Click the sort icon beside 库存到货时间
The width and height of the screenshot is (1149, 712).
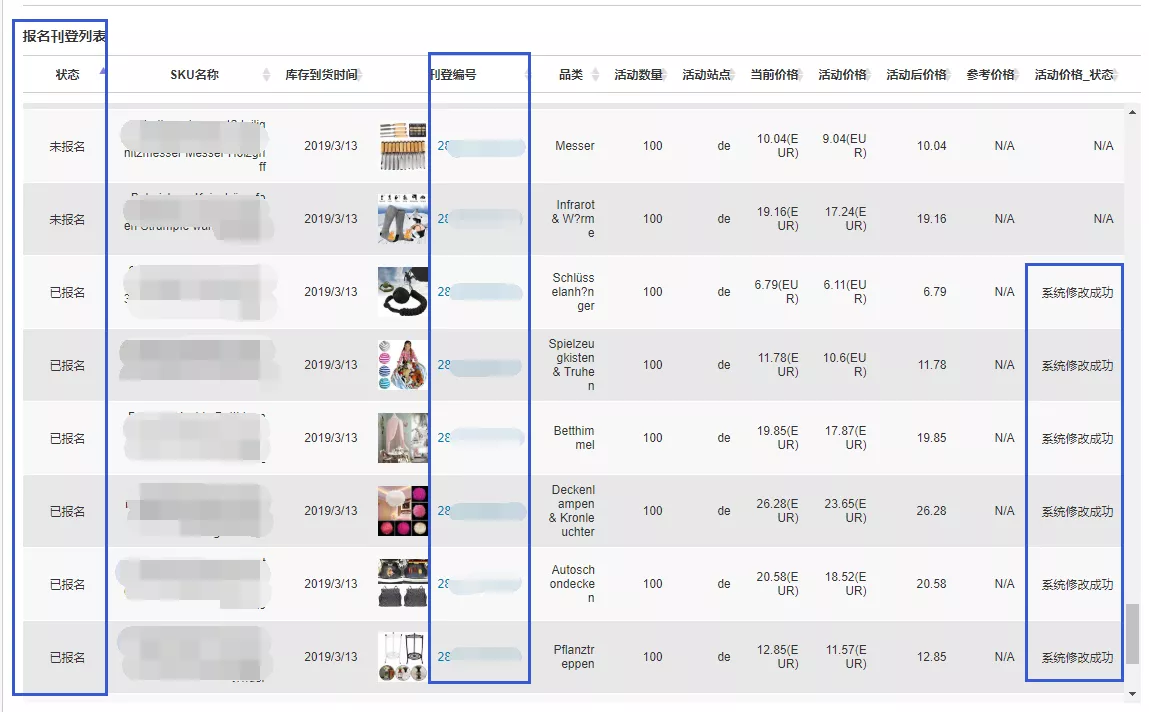click(x=359, y=75)
